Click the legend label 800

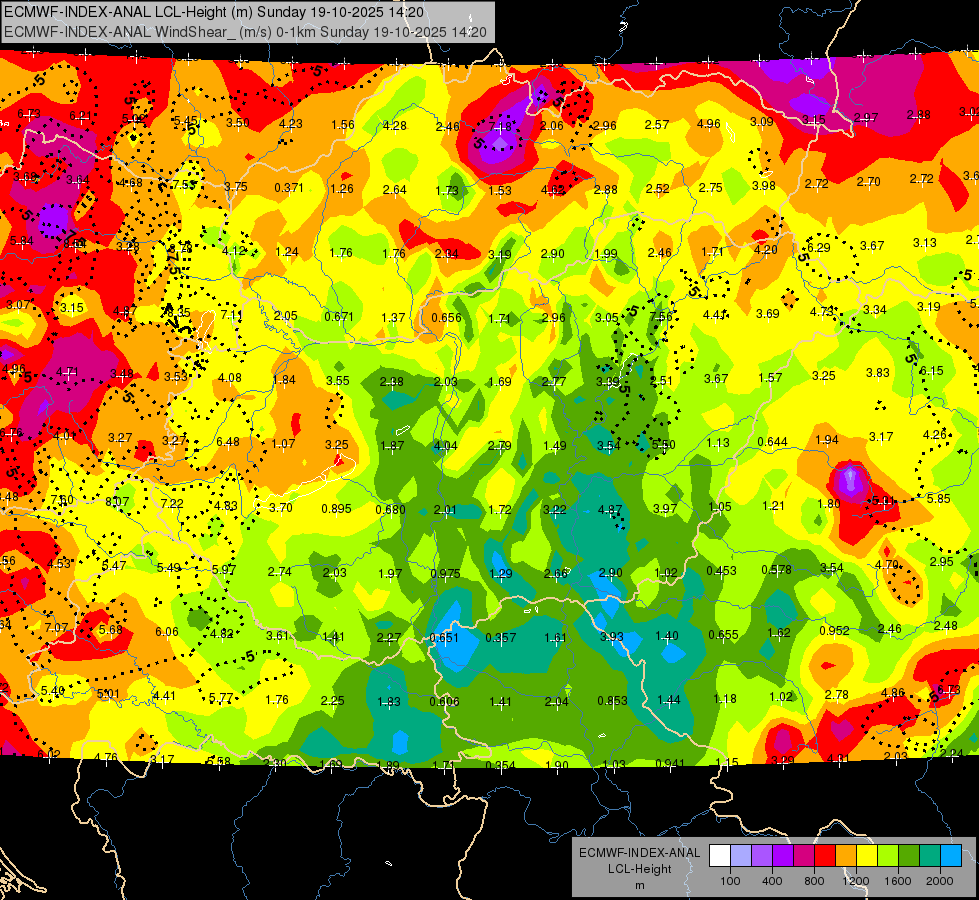click(x=814, y=881)
